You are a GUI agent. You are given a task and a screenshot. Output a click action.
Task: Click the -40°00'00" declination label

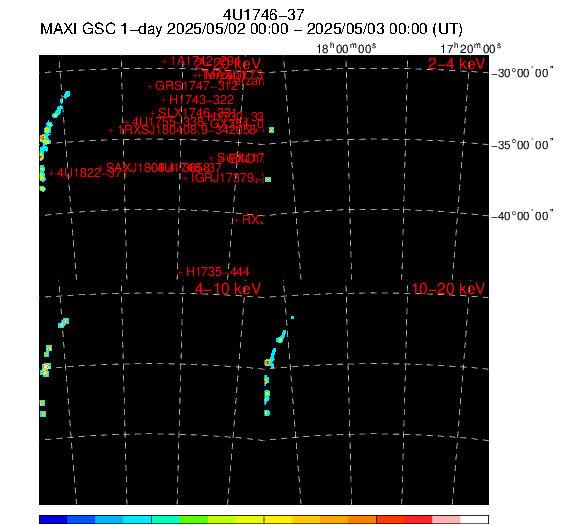click(x=522, y=216)
